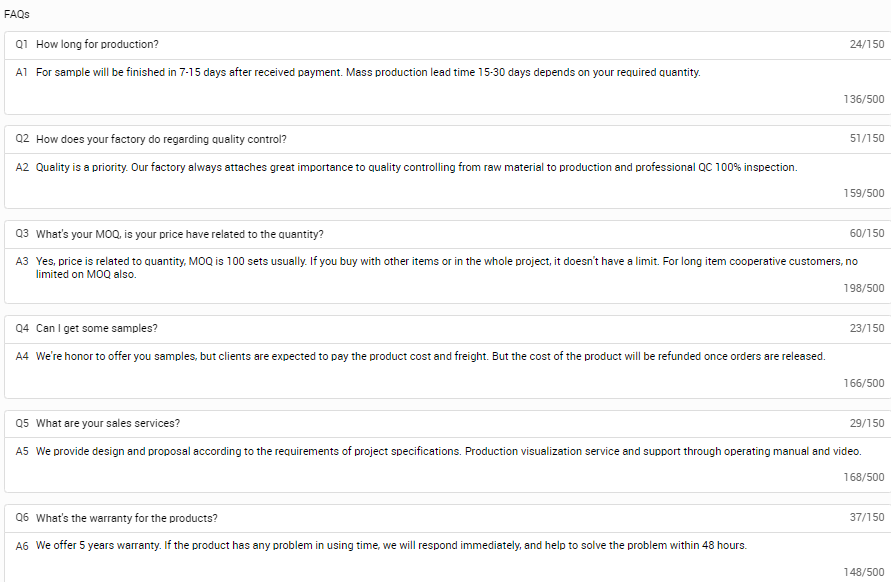Click the 136/500 character counter
The width and height of the screenshot is (891, 582).
pos(864,99)
